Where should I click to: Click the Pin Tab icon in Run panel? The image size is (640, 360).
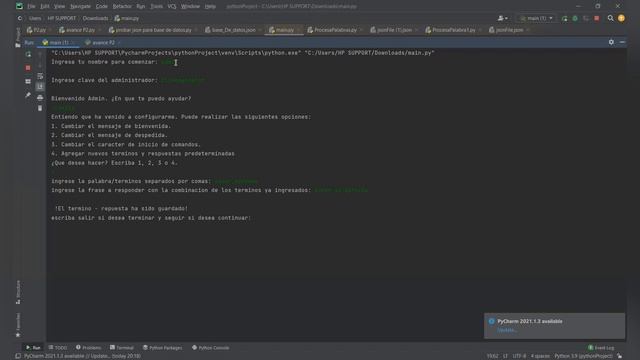click(28, 95)
